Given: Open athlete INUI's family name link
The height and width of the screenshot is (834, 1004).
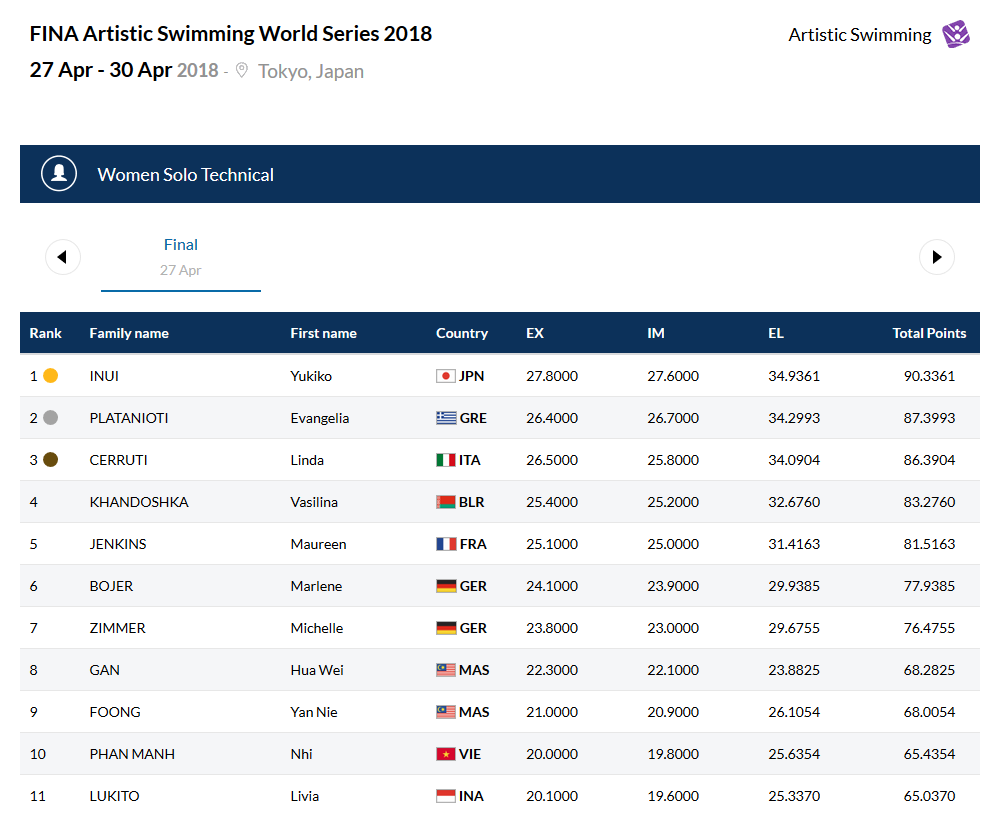Looking at the screenshot, I should pyautogui.click(x=104, y=376).
